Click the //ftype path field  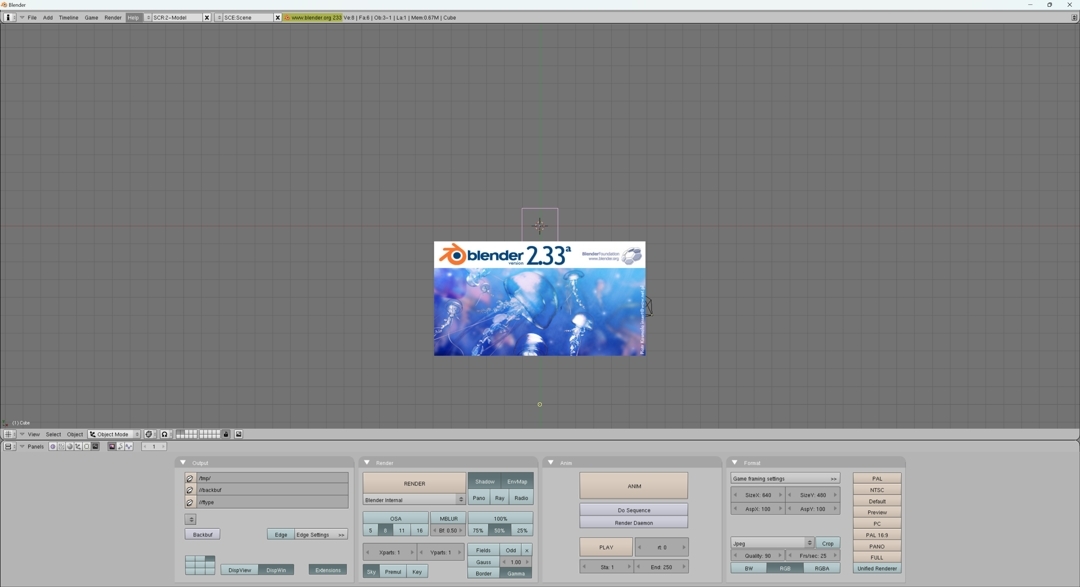[272, 502]
